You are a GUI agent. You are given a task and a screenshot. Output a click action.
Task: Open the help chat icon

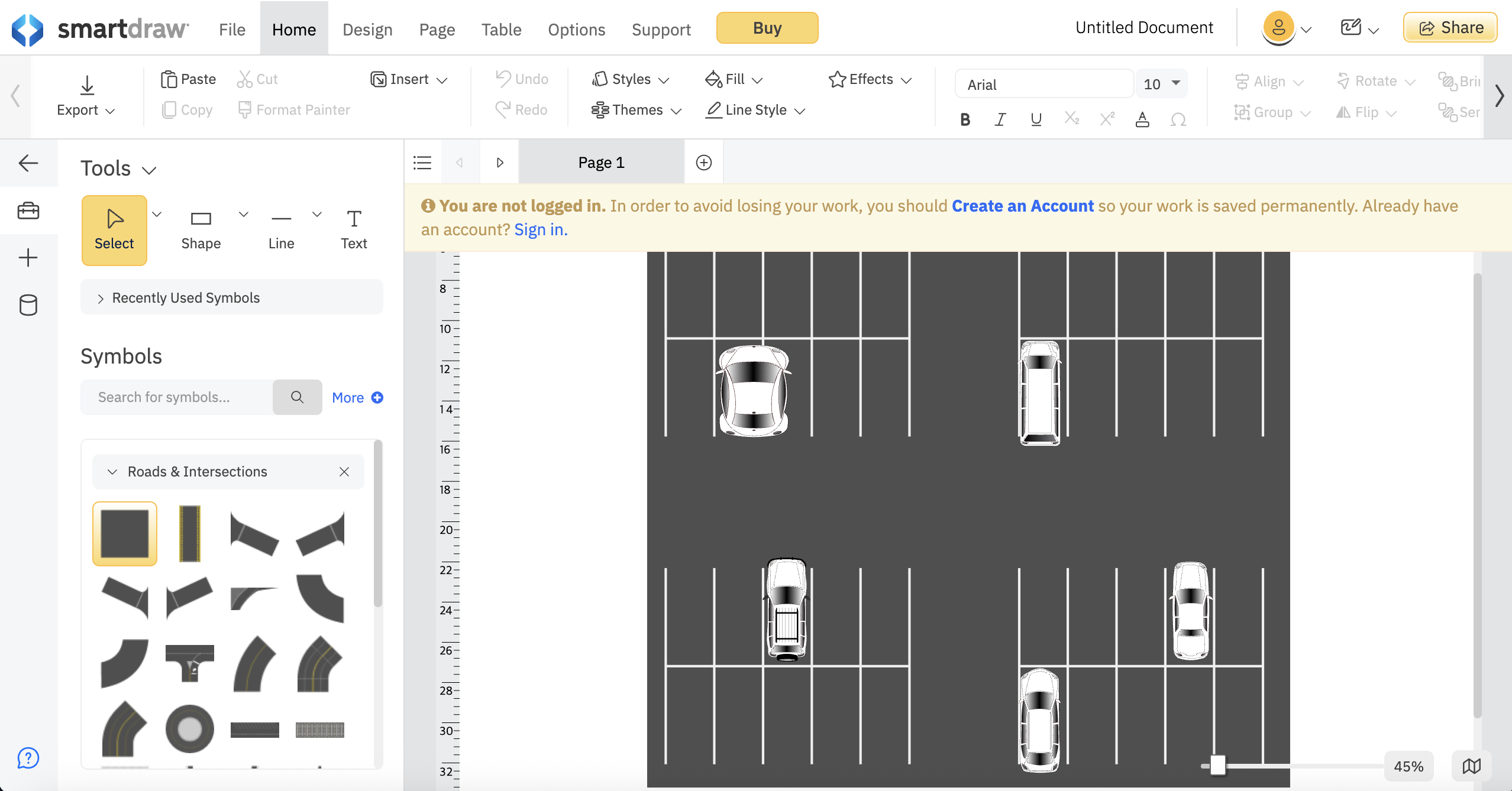click(28, 757)
